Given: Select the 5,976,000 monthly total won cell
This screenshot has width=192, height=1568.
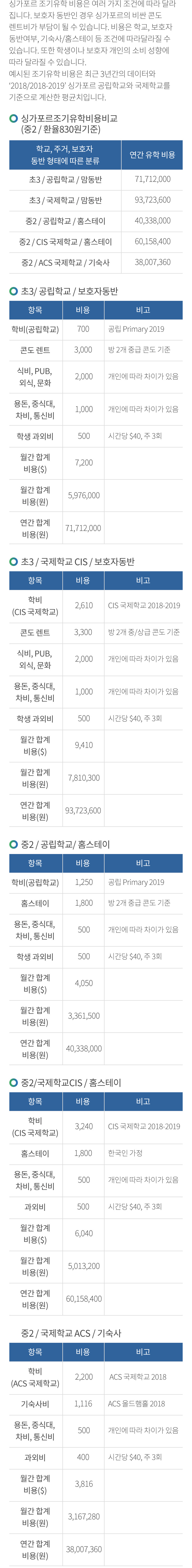Looking at the screenshot, I should pos(83,495).
